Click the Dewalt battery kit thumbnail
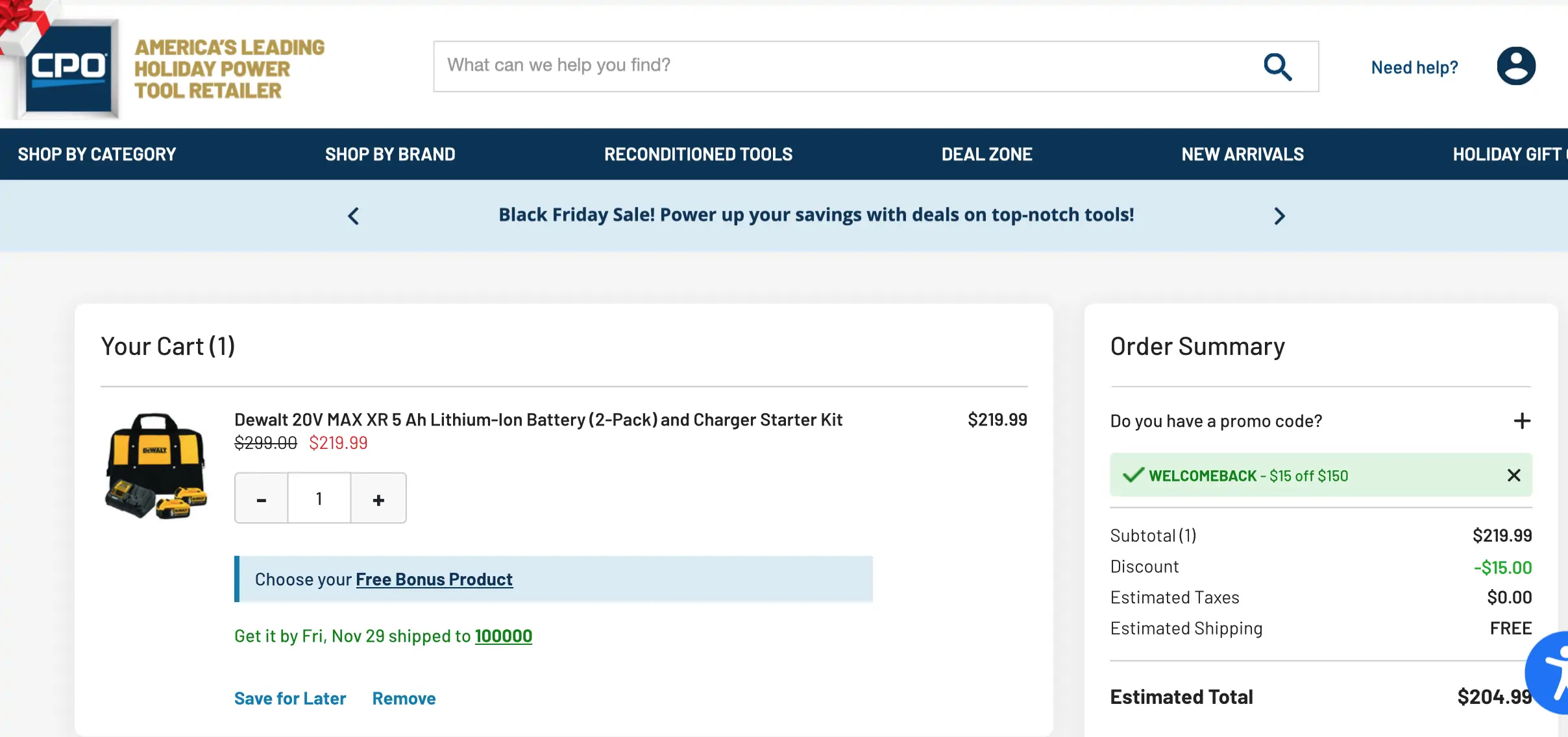This screenshot has height=737, width=1568. coord(156,466)
